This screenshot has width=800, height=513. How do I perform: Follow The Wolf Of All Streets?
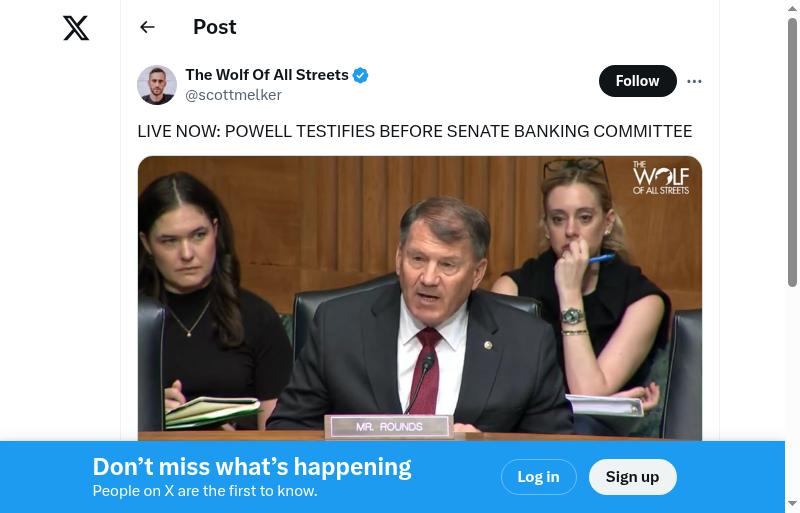[637, 81]
